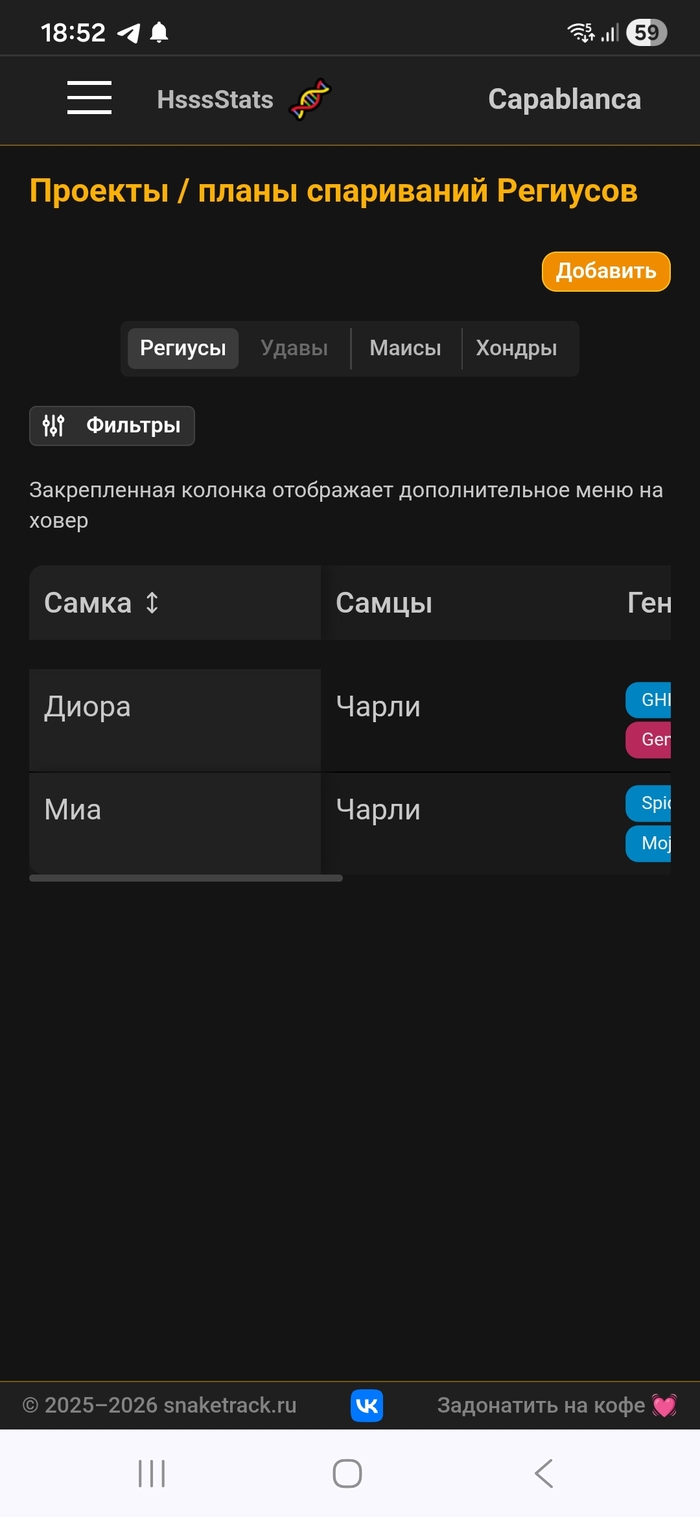Click the Самцы column header
This screenshot has width=700, height=1517.
pyautogui.click(x=384, y=603)
